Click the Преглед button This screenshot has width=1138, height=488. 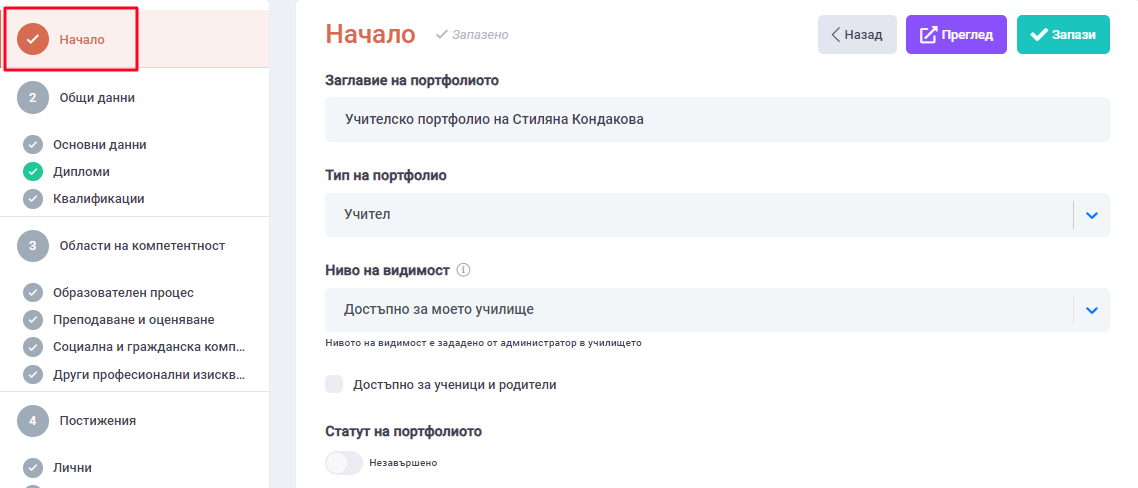[956, 35]
